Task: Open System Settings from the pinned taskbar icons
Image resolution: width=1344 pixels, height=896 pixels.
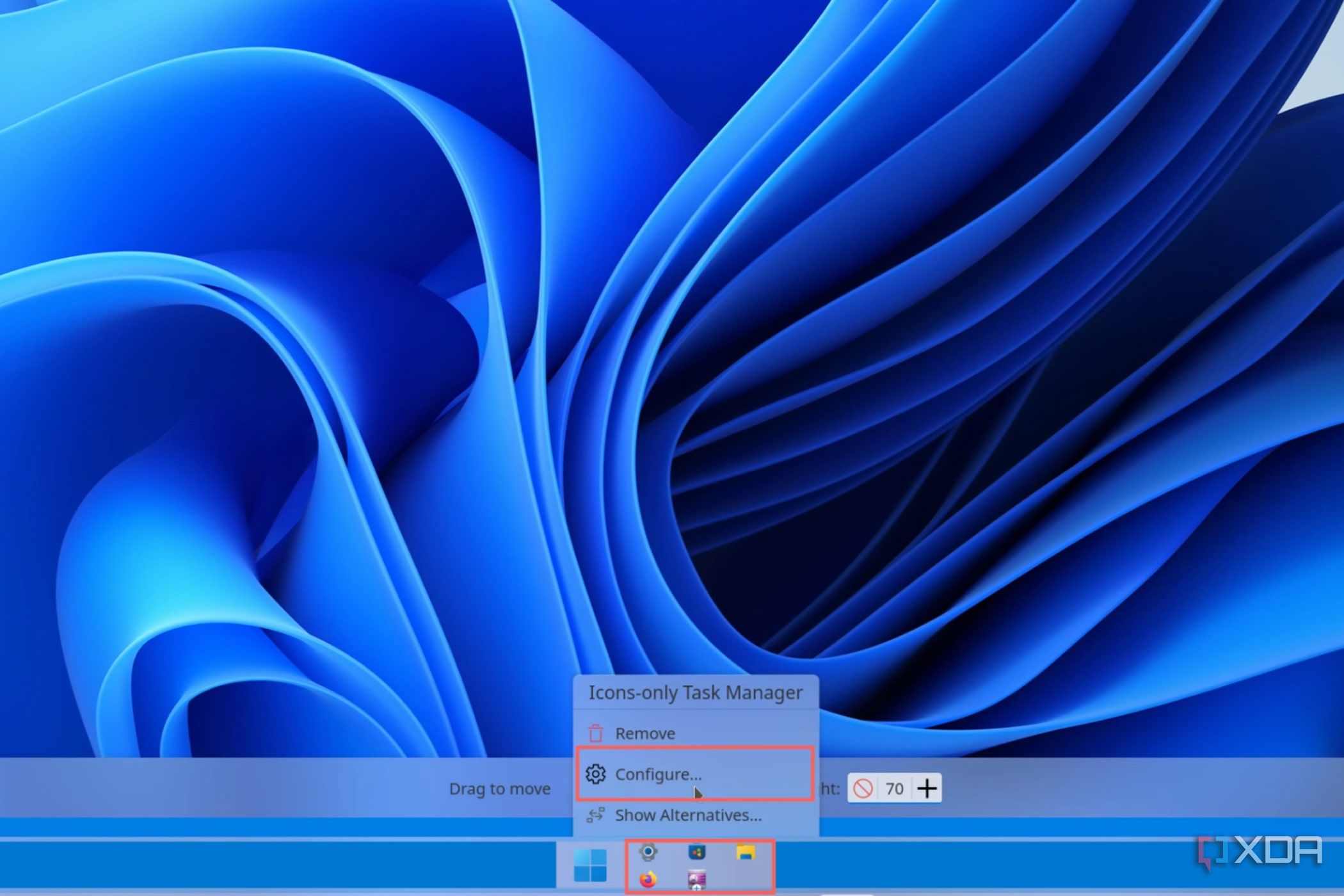Action: (x=648, y=851)
